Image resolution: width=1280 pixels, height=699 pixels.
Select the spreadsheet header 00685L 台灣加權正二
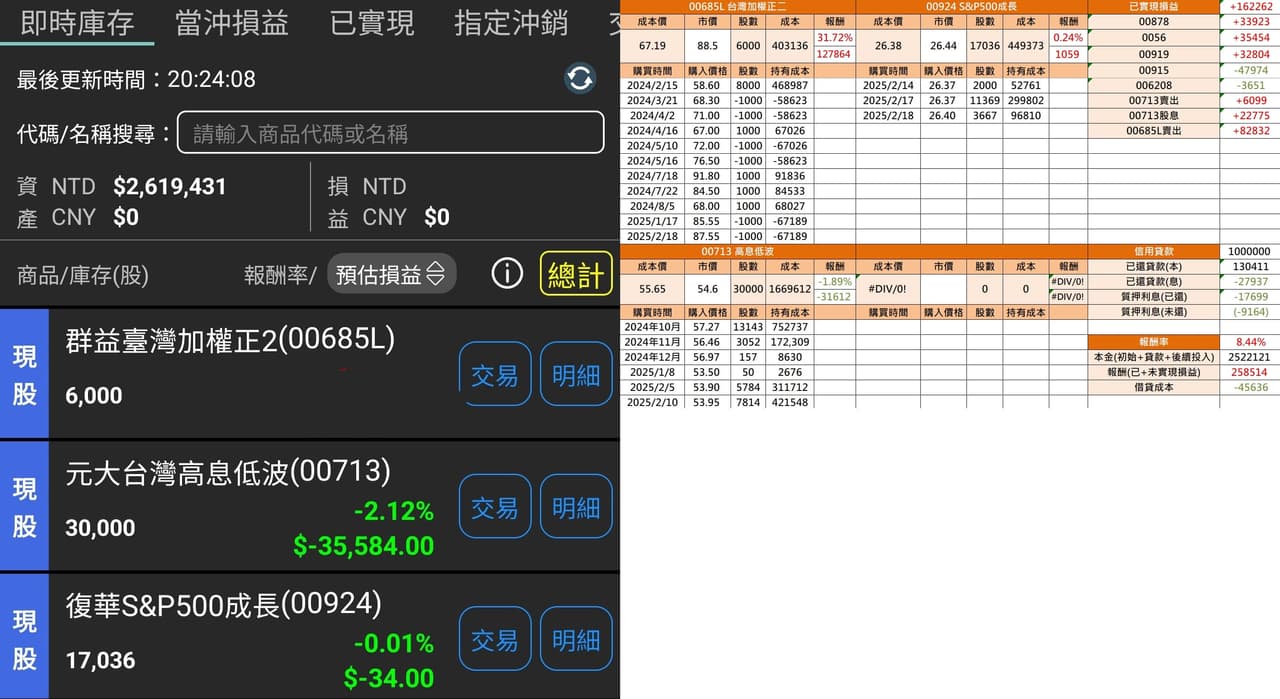coord(738,7)
